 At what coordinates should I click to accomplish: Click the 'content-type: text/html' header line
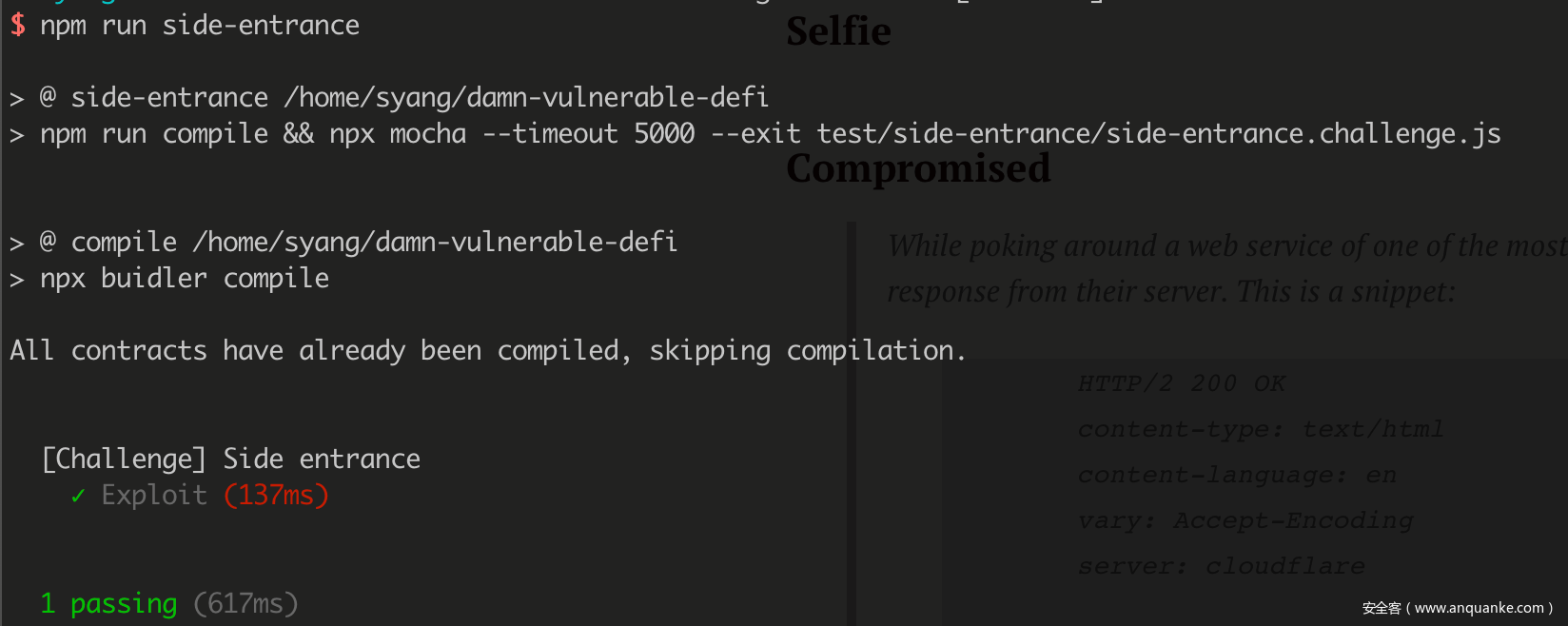point(1260,429)
